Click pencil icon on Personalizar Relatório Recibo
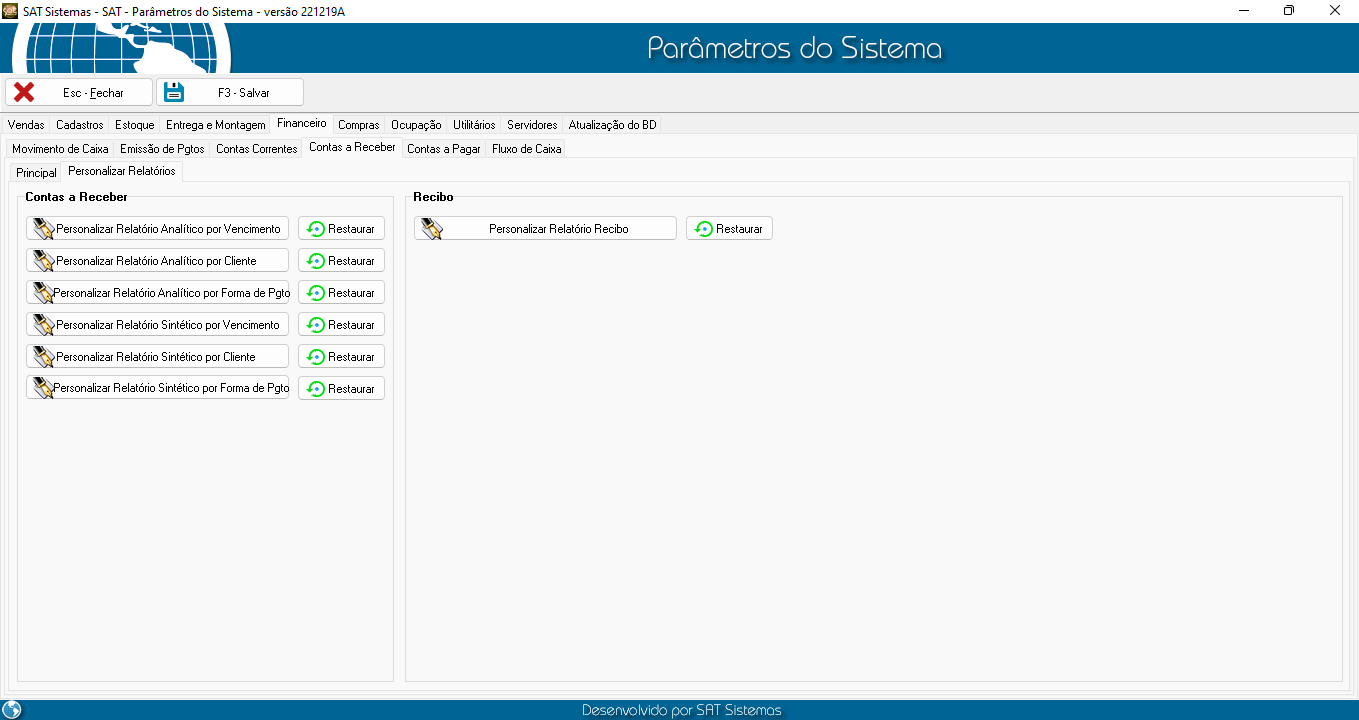The image size is (1359, 720). tap(431, 229)
